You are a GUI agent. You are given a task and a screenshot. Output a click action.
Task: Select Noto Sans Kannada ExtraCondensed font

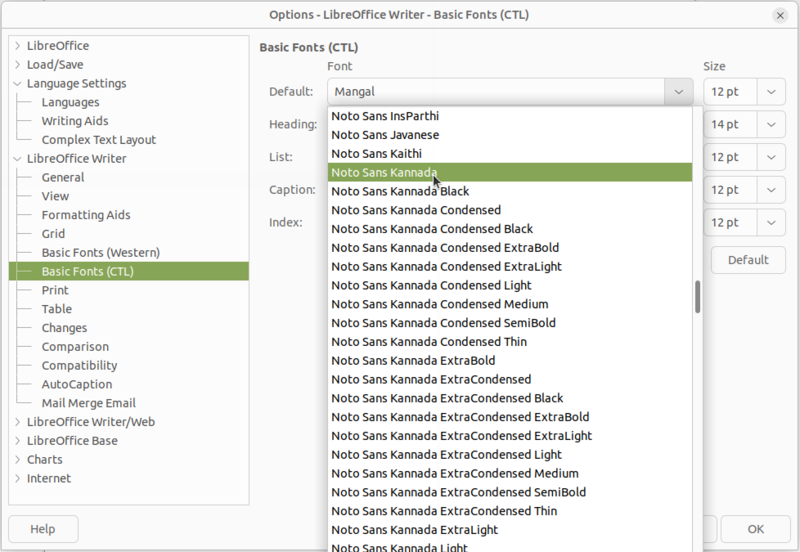pyautogui.click(x=510, y=380)
